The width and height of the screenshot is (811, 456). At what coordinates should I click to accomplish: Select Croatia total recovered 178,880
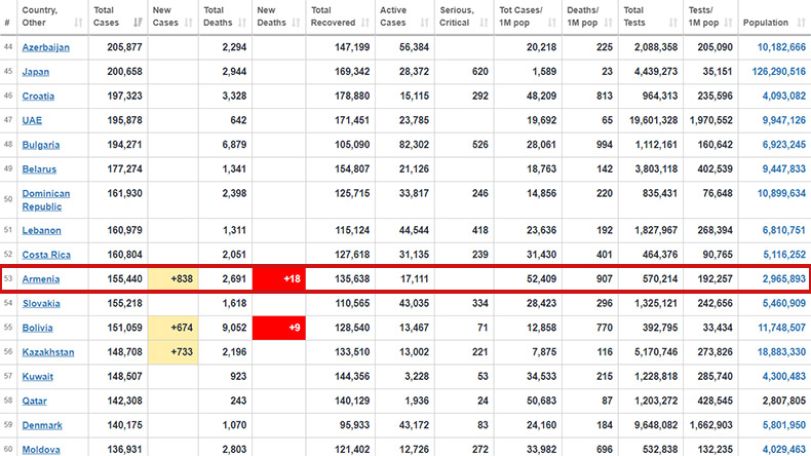(x=352, y=96)
